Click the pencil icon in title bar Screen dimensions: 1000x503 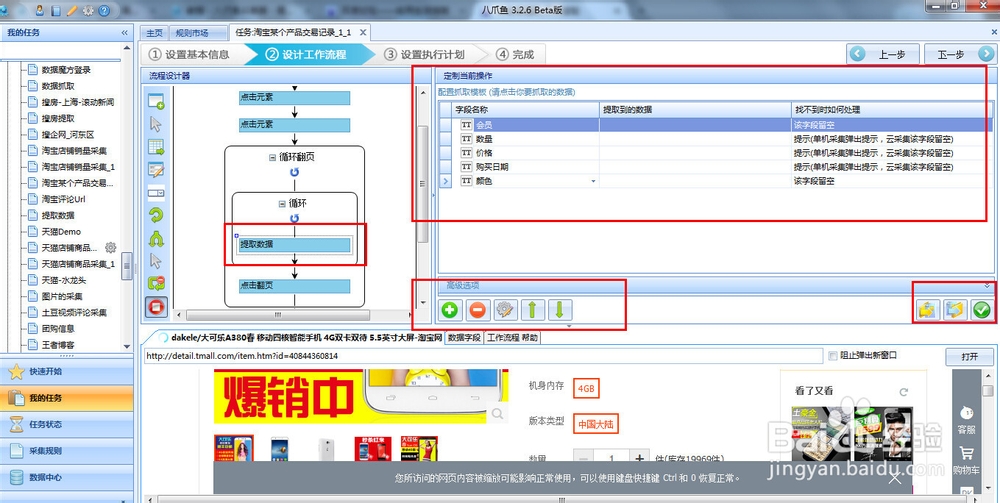pos(72,10)
